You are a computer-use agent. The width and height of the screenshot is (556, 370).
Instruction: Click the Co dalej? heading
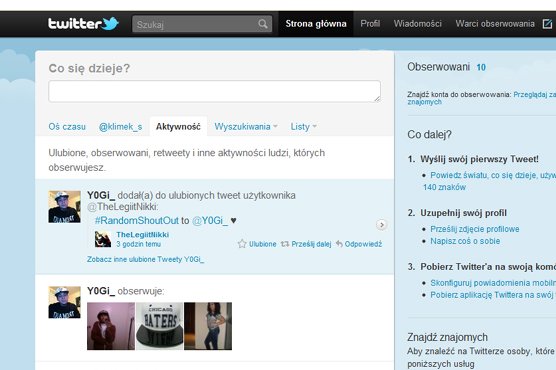[429, 135]
